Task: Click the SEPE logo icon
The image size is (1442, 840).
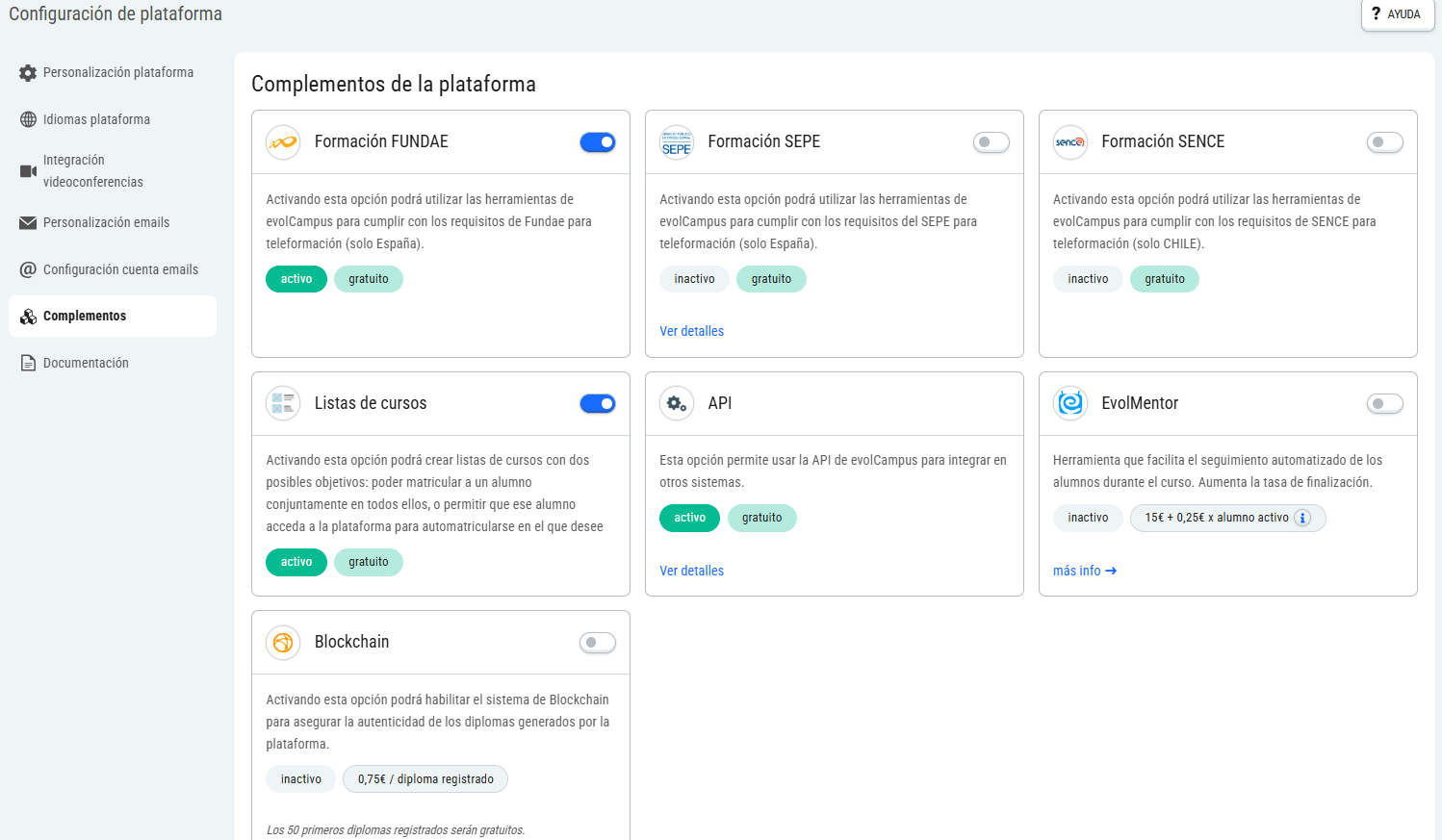Action: 677,142
